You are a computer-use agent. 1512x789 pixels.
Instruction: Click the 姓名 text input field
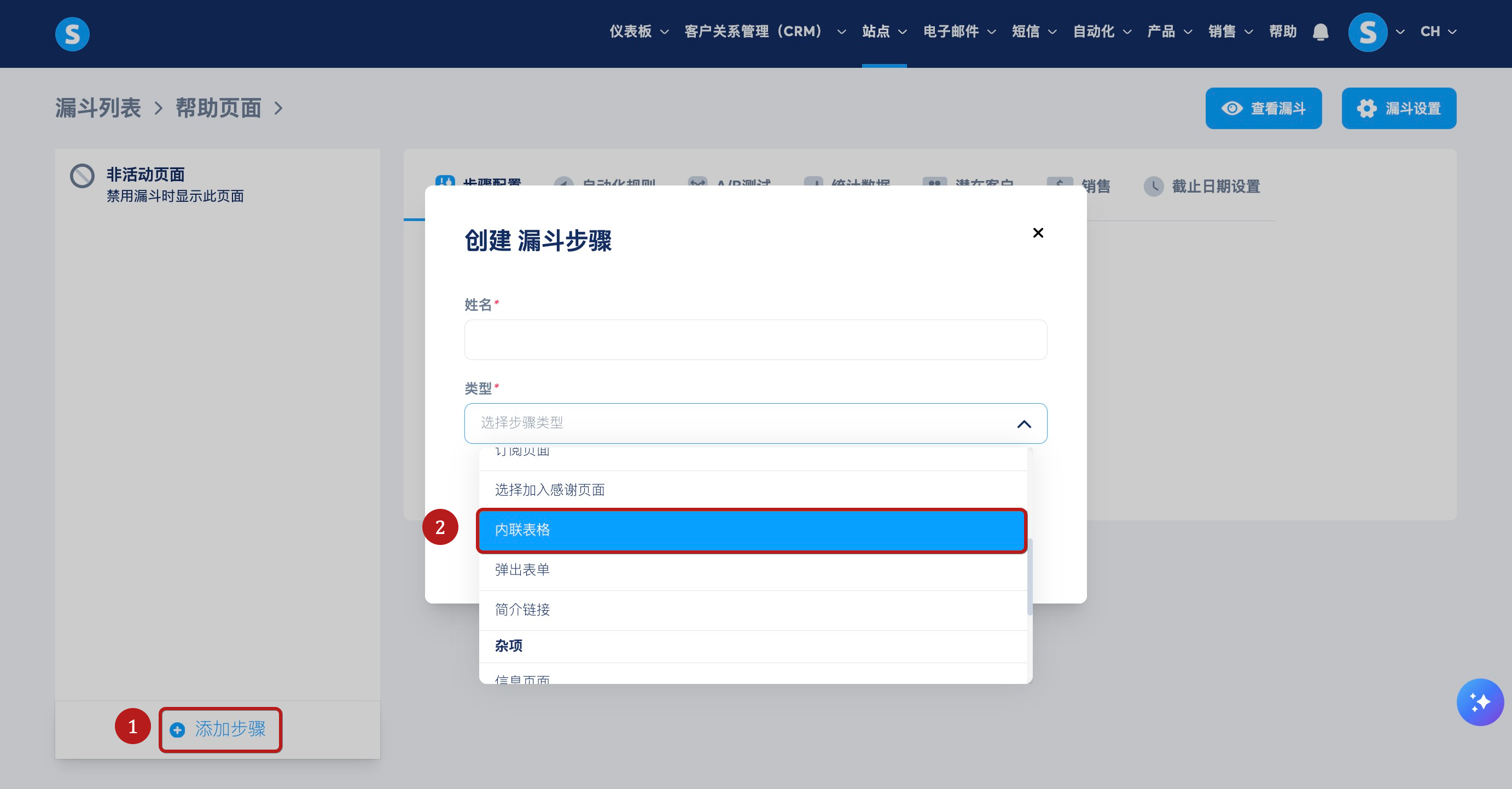coord(755,340)
